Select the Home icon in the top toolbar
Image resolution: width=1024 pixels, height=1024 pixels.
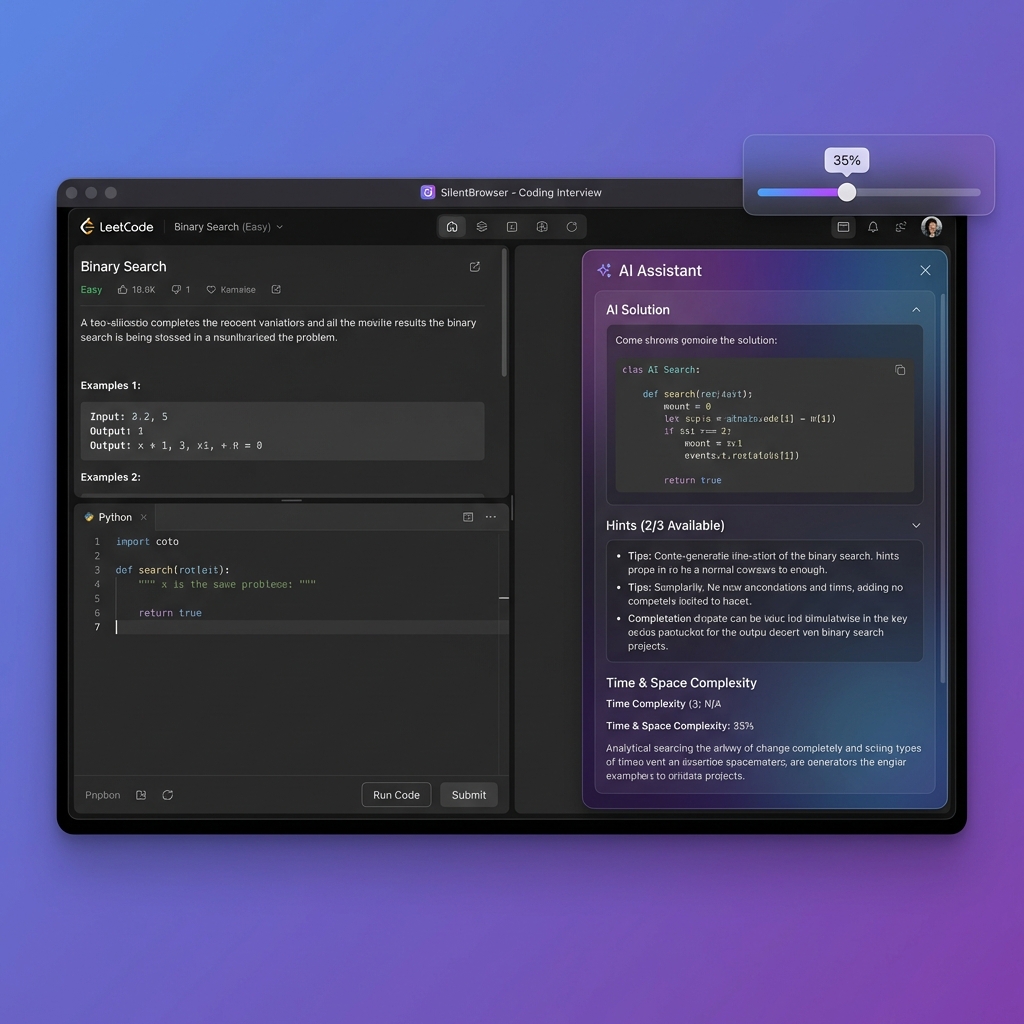tap(452, 227)
